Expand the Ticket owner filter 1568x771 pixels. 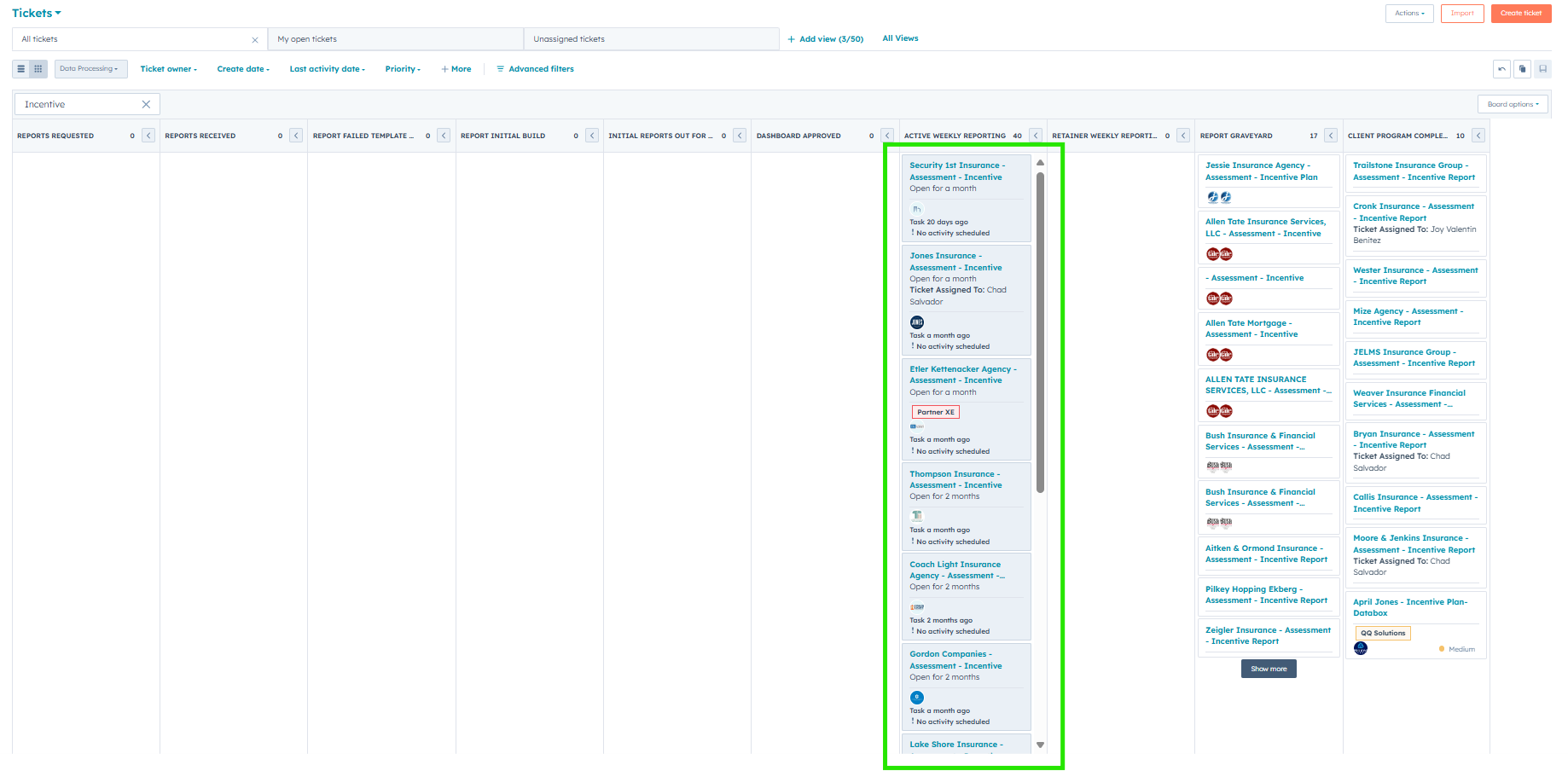[x=168, y=69]
